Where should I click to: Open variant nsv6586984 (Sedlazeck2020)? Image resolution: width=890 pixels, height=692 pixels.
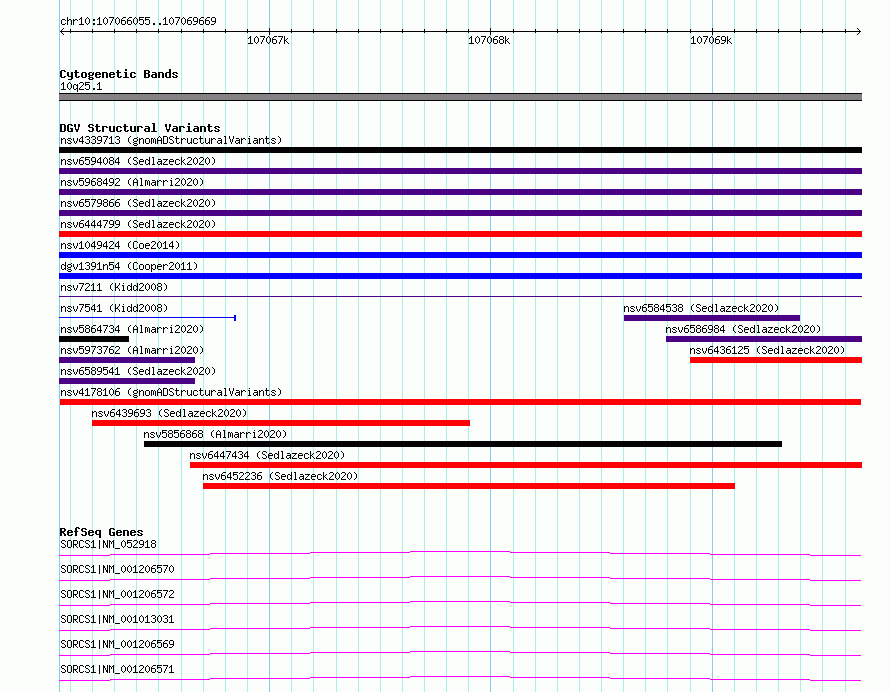(x=743, y=329)
